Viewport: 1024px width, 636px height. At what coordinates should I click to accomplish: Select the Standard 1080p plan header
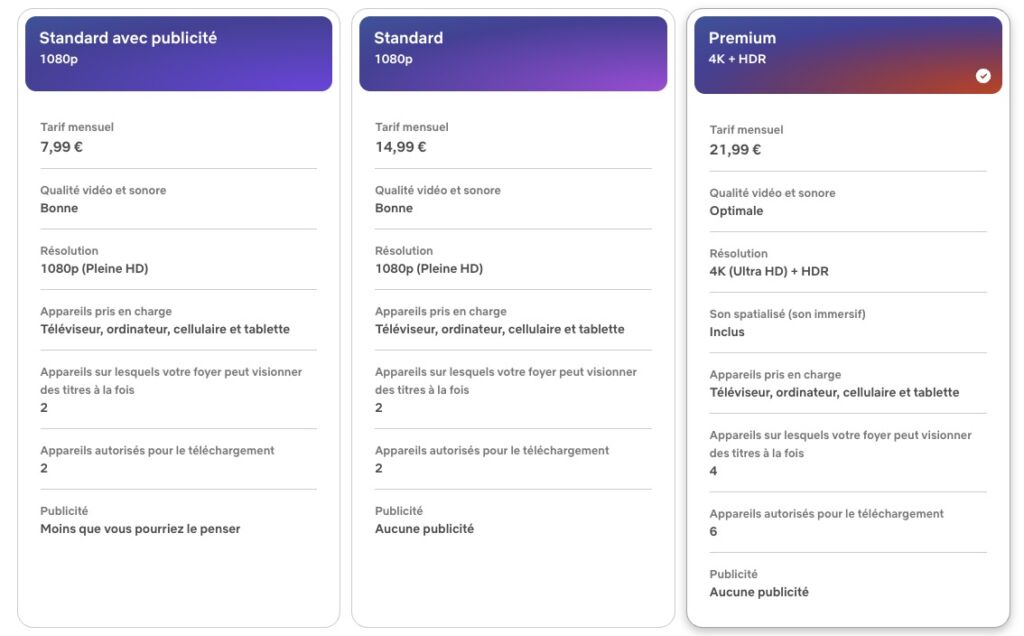pos(513,53)
